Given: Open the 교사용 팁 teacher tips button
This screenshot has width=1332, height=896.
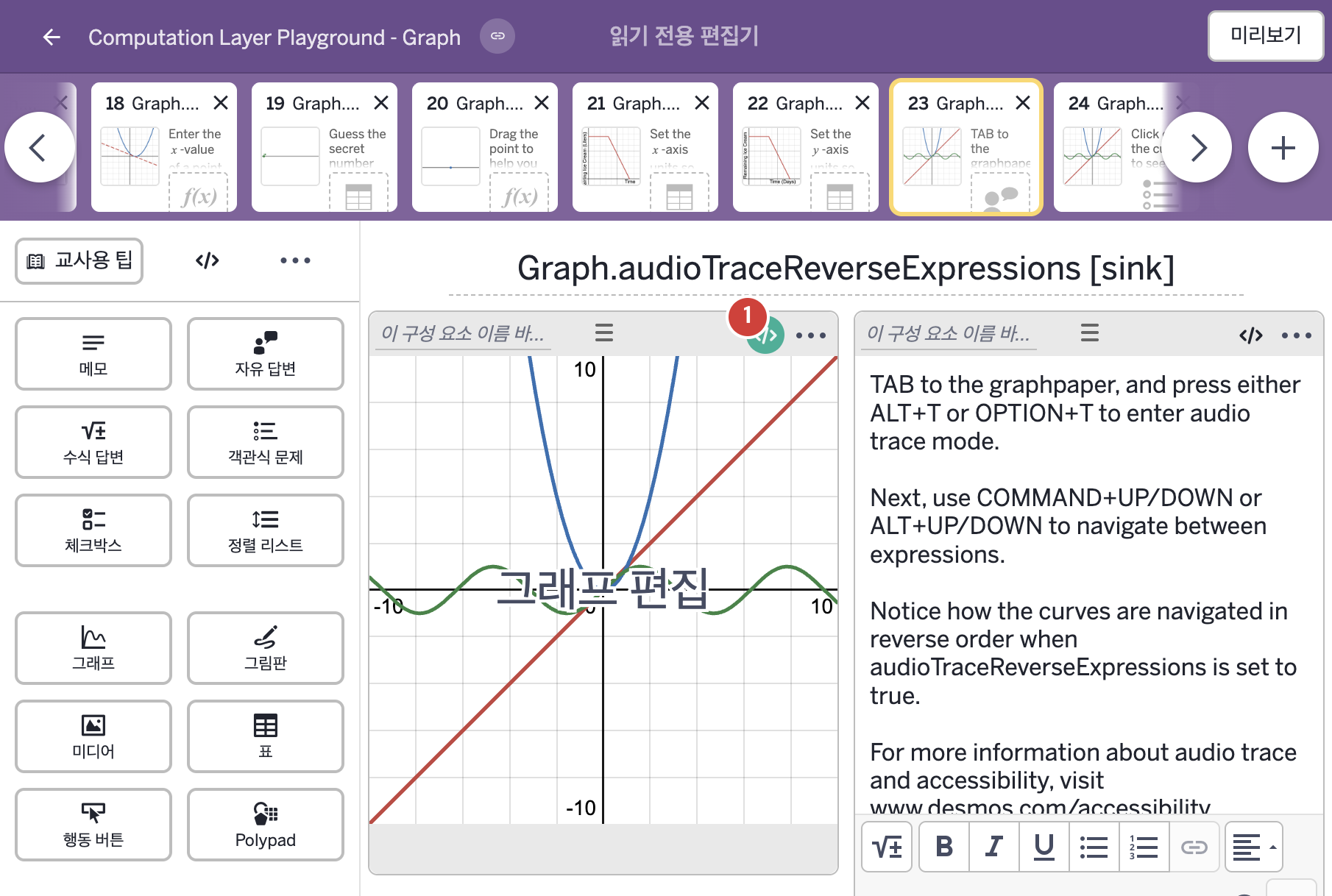Looking at the screenshot, I should pos(79,260).
